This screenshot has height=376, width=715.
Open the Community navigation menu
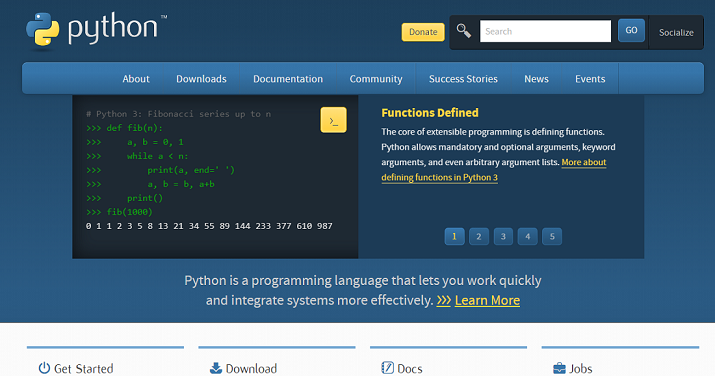click(376, 79)
